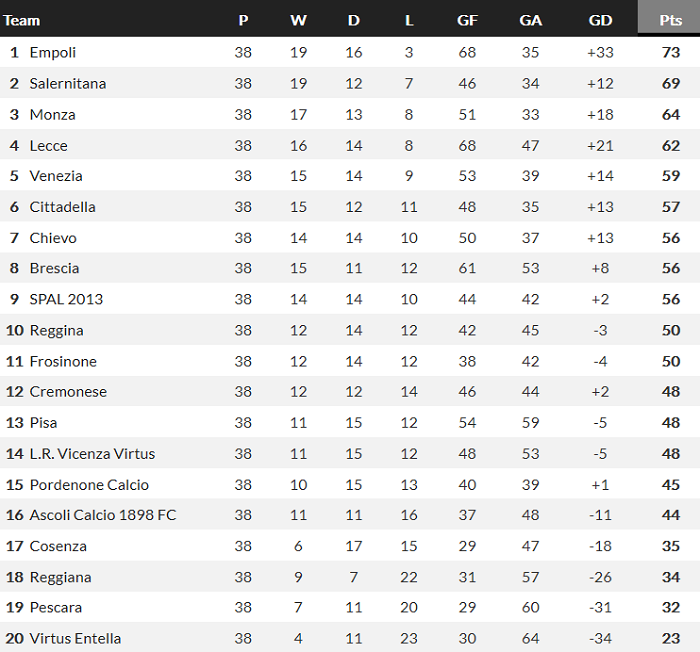Click the GF column header
The image size is (700, 652).
pyautogui.click(x=467, y=20)
